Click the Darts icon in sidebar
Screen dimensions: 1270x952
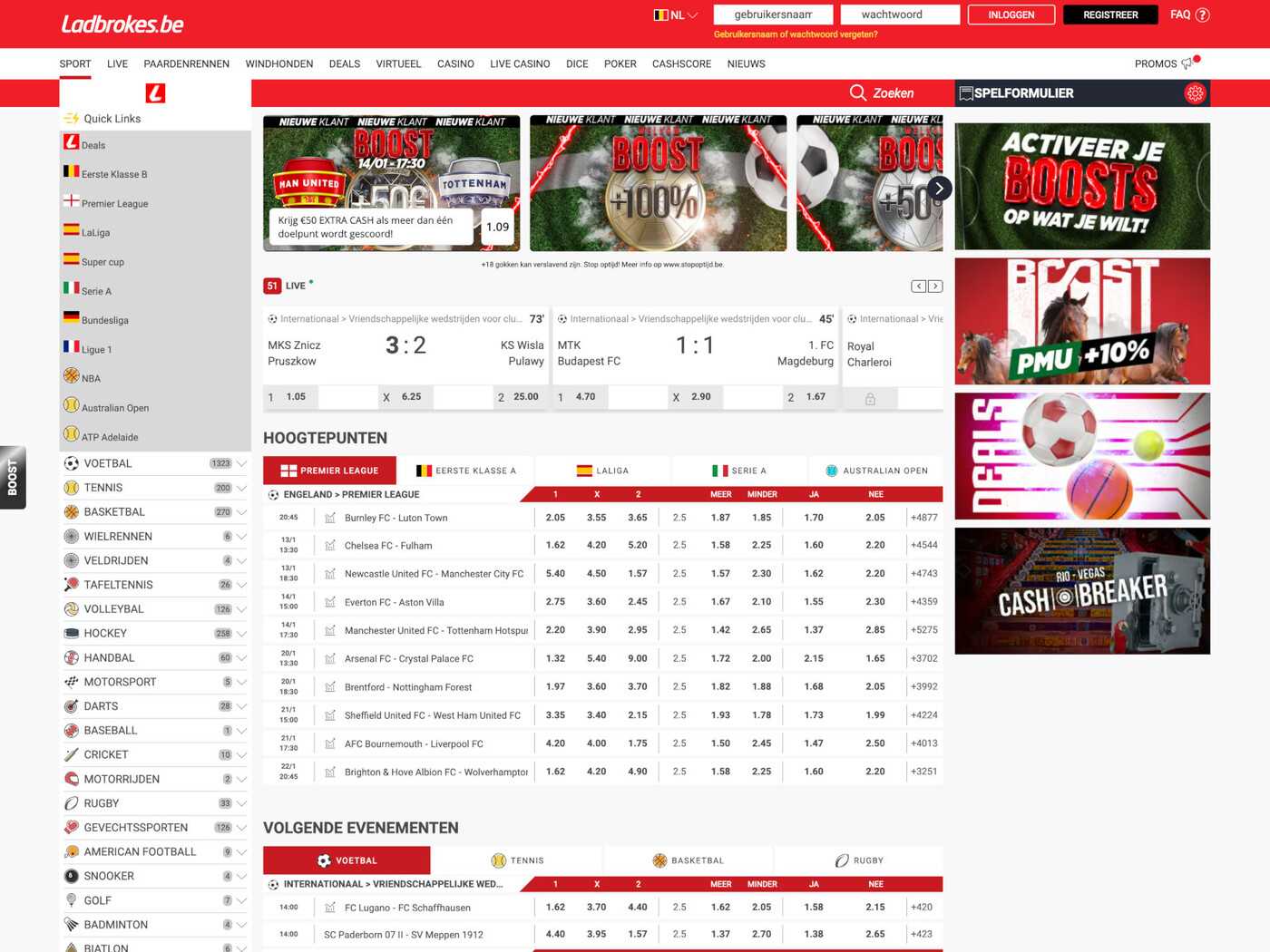72,706
